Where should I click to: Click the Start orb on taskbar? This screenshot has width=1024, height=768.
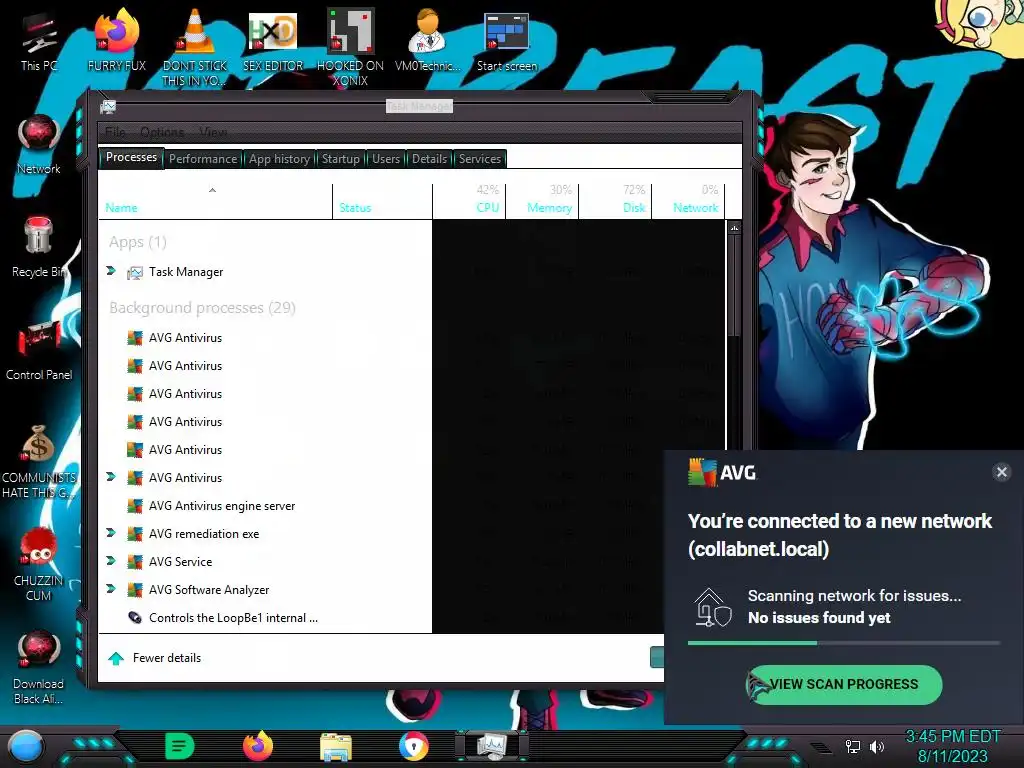click(x=26, y=746)
